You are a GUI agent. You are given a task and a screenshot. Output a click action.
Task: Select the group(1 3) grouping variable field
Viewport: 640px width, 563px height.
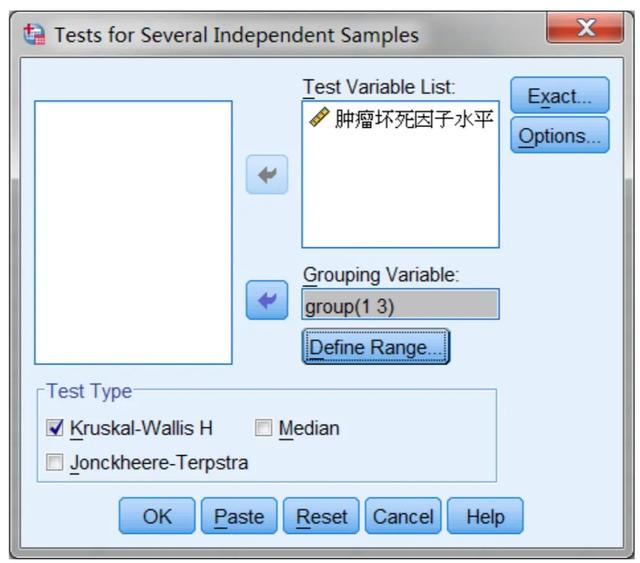point(400,305)
